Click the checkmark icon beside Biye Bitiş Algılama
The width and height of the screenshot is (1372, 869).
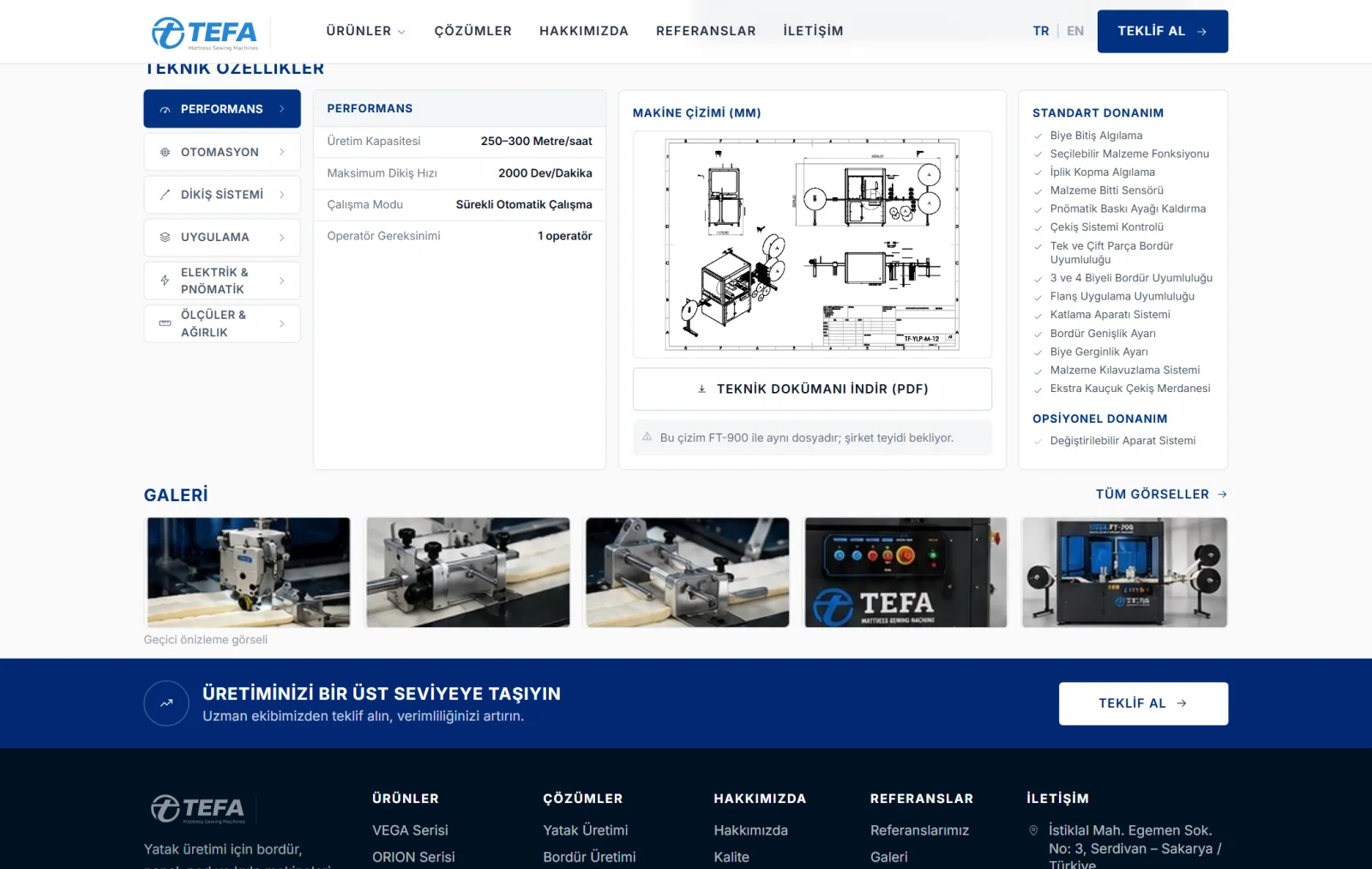coord(1038,136)
